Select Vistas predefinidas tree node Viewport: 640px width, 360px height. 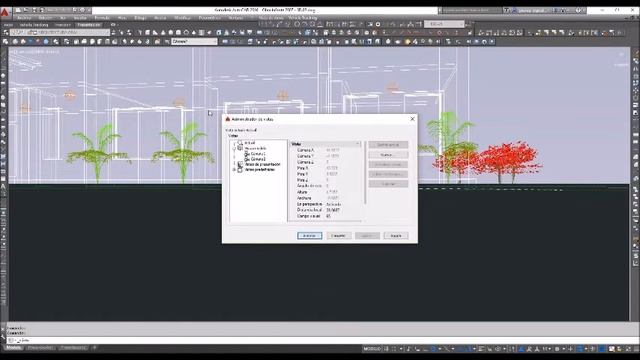pos(260,169)
